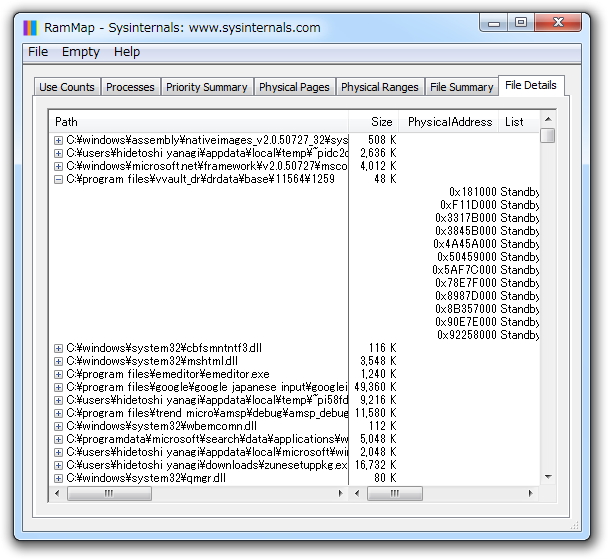
Task: Expand the temp ~pidc2 file entry
Action: pyautogui.click(x=58, y=153)
